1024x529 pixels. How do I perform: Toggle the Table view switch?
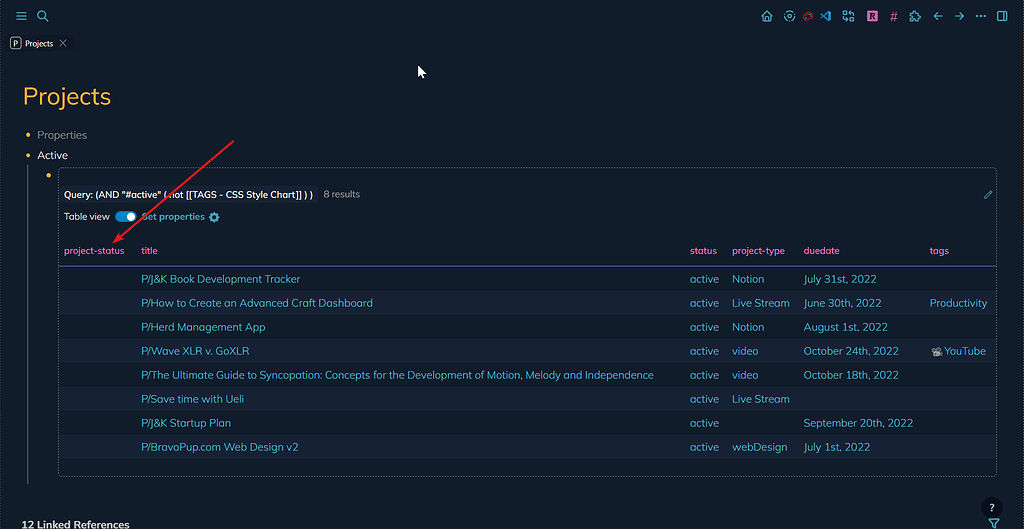126,217
